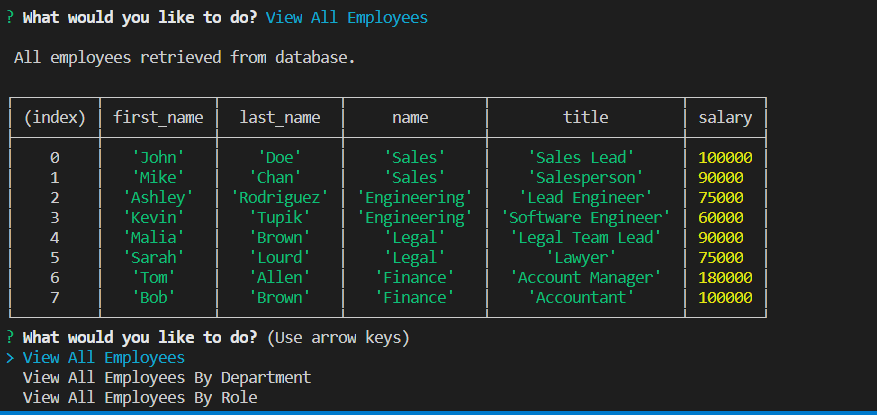
Task: Choose View All Employees By Department
Action: click(167, 378)
